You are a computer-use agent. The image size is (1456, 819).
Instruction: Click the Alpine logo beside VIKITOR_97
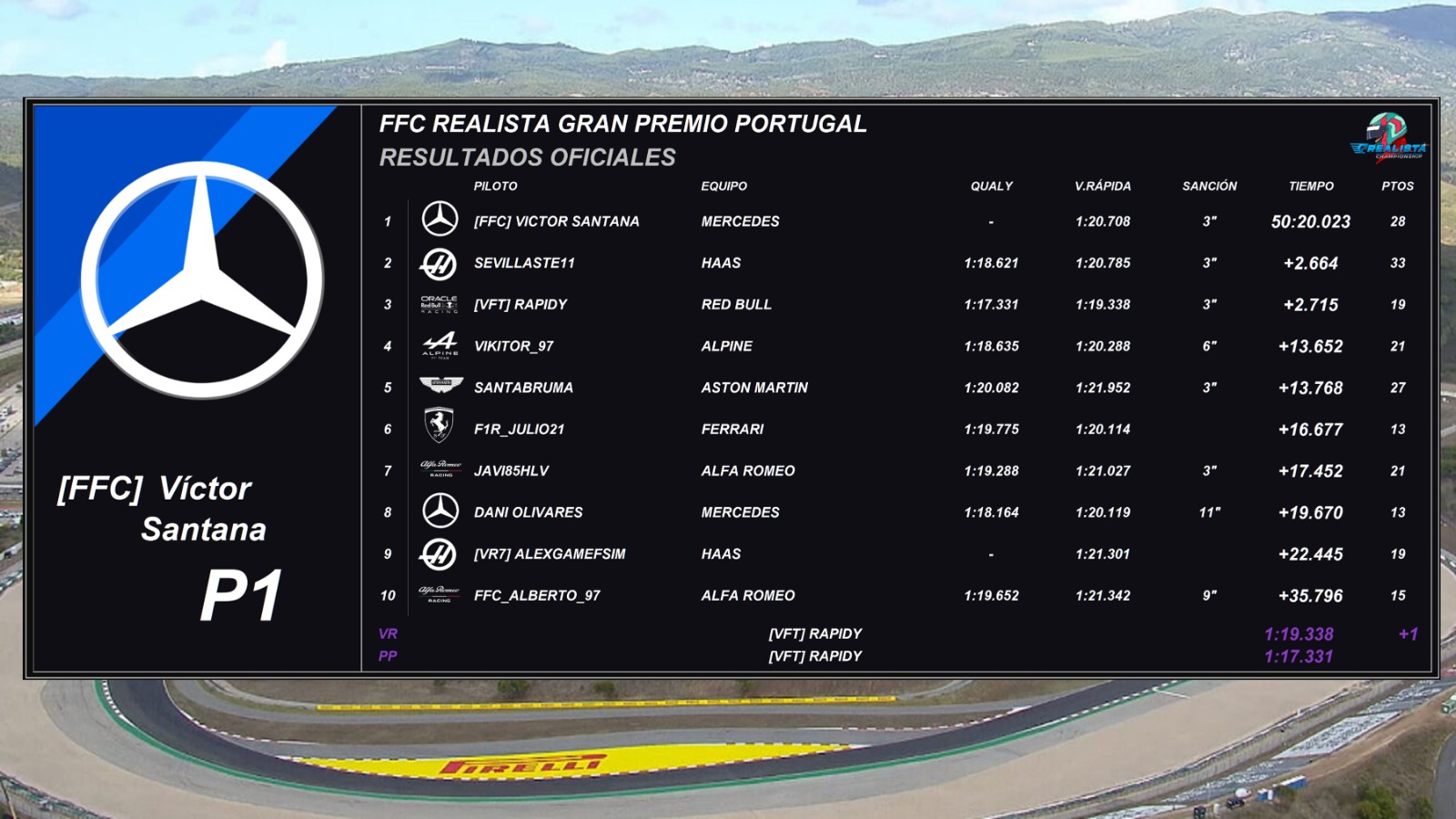440,346
